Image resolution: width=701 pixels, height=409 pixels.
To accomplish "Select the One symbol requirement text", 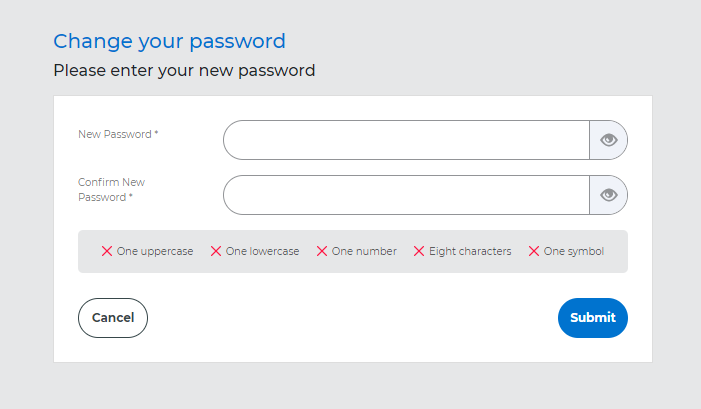I will tap(574, 251).
